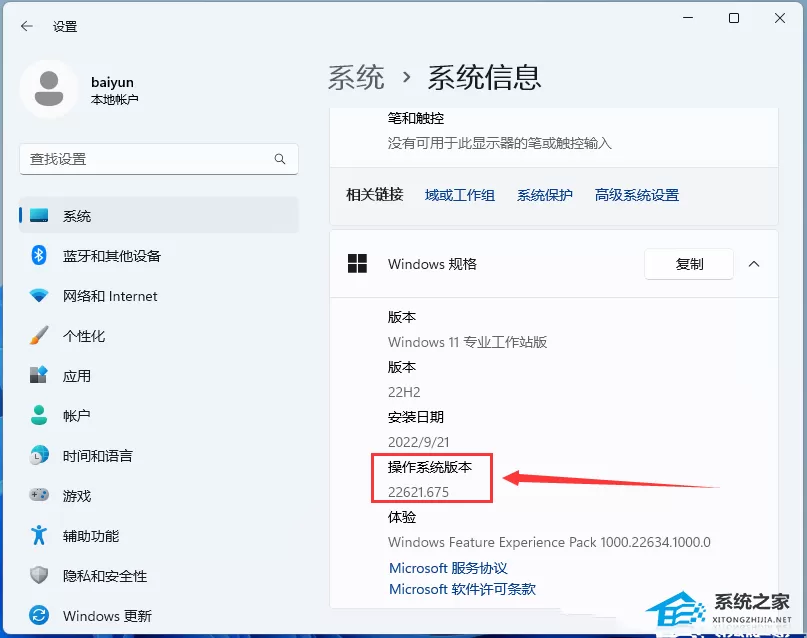The image size is (807, 638).
Task: Click the Bluetooth icon for 蓝牙和其他设备
Action: tap(39, 255)
